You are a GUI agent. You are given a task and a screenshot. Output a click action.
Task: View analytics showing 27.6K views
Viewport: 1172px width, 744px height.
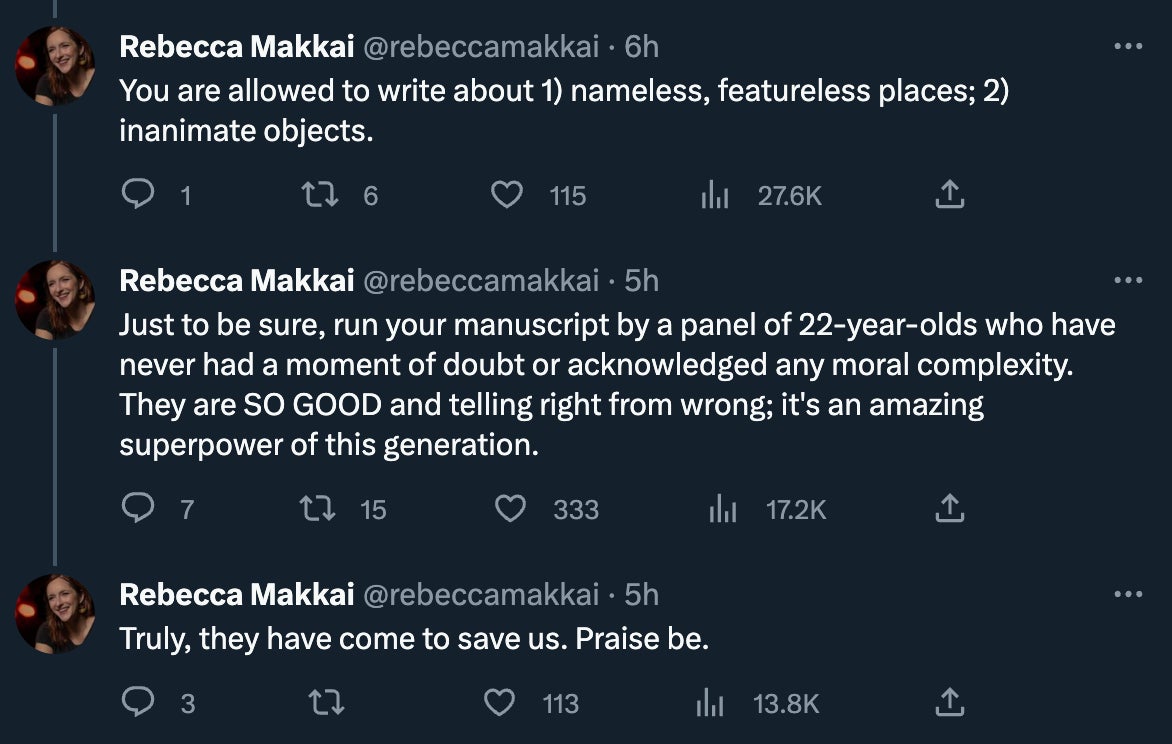pos(712,196)
